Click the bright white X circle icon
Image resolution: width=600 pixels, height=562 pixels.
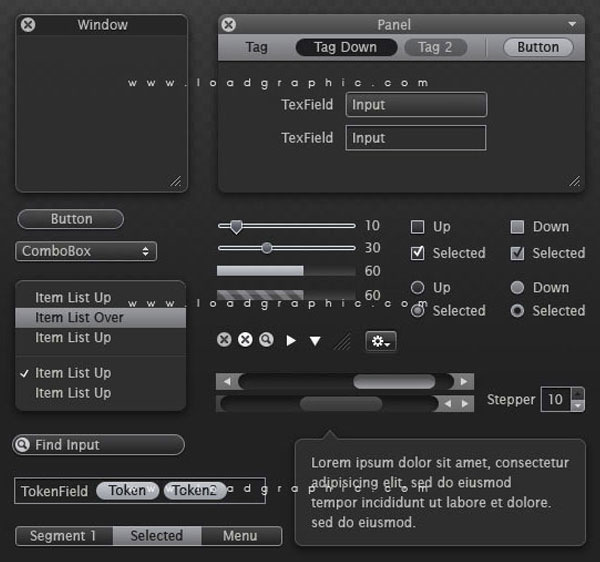[245, 340]
